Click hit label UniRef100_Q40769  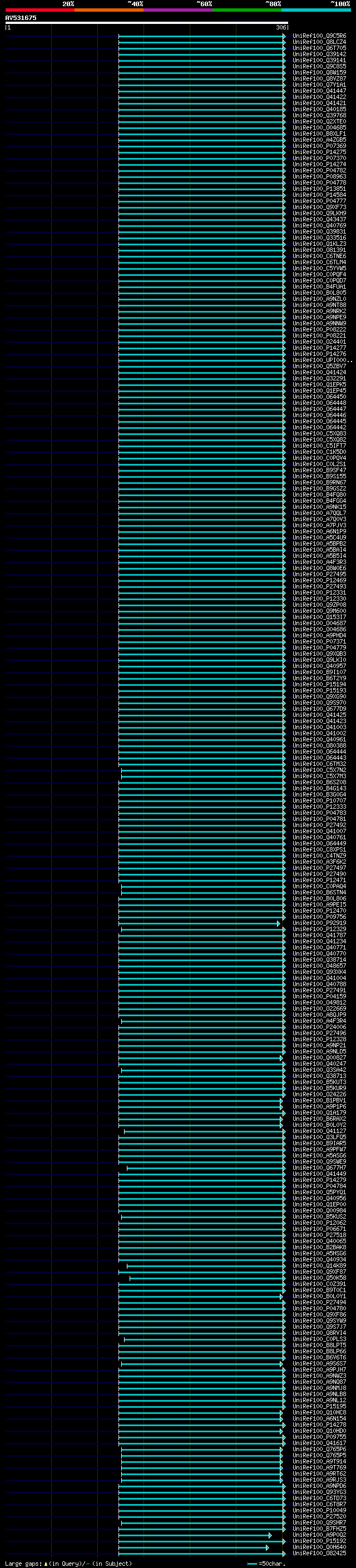tap(319, 225)
